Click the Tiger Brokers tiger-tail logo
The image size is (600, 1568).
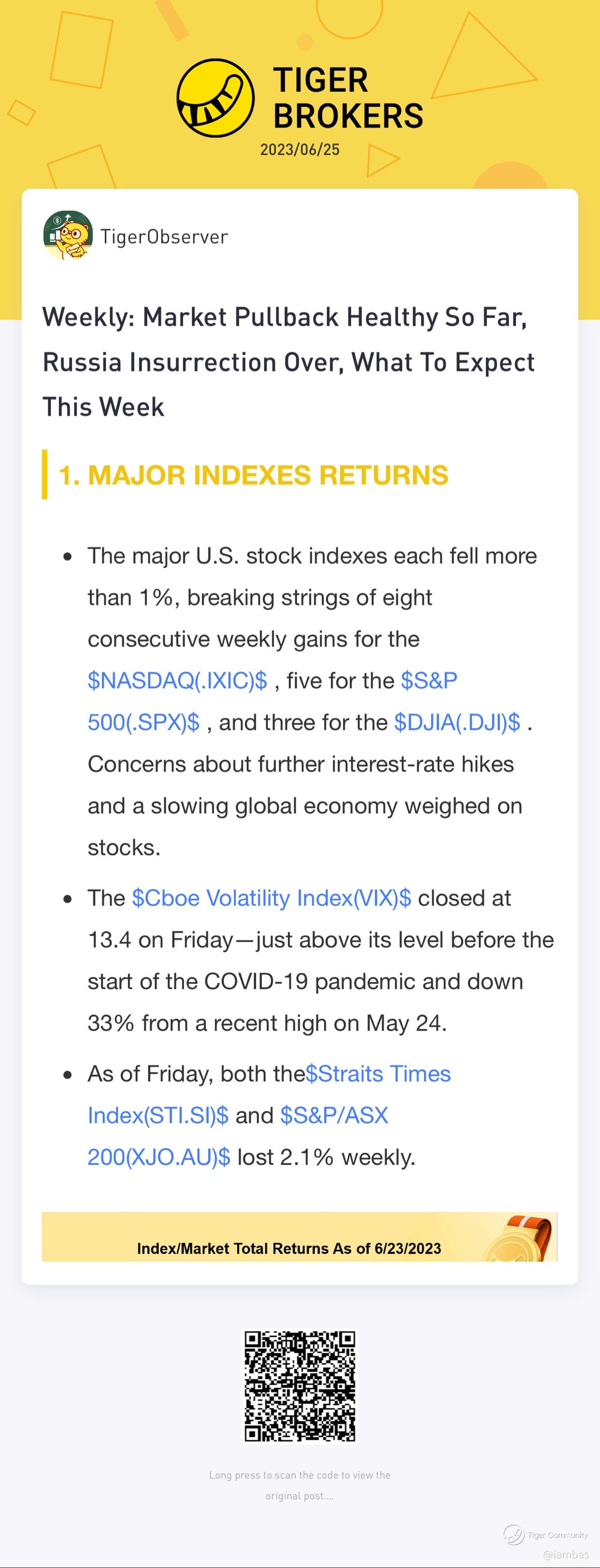[215, 98]
